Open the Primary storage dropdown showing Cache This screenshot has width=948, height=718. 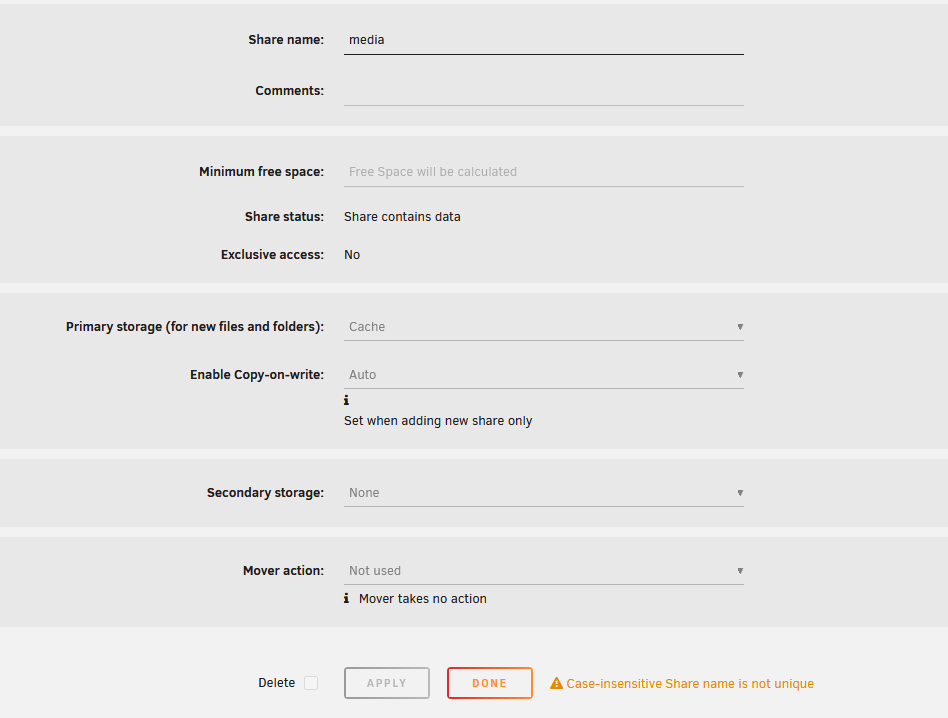[544, 326]
